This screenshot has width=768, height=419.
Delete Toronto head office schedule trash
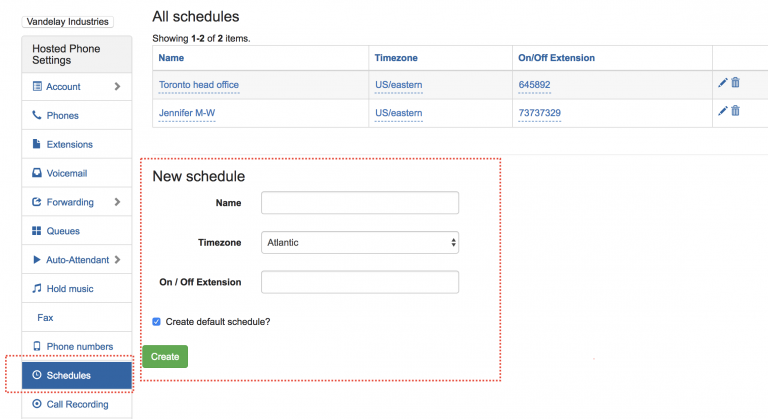pyautogui.click(x=735, y=82)
